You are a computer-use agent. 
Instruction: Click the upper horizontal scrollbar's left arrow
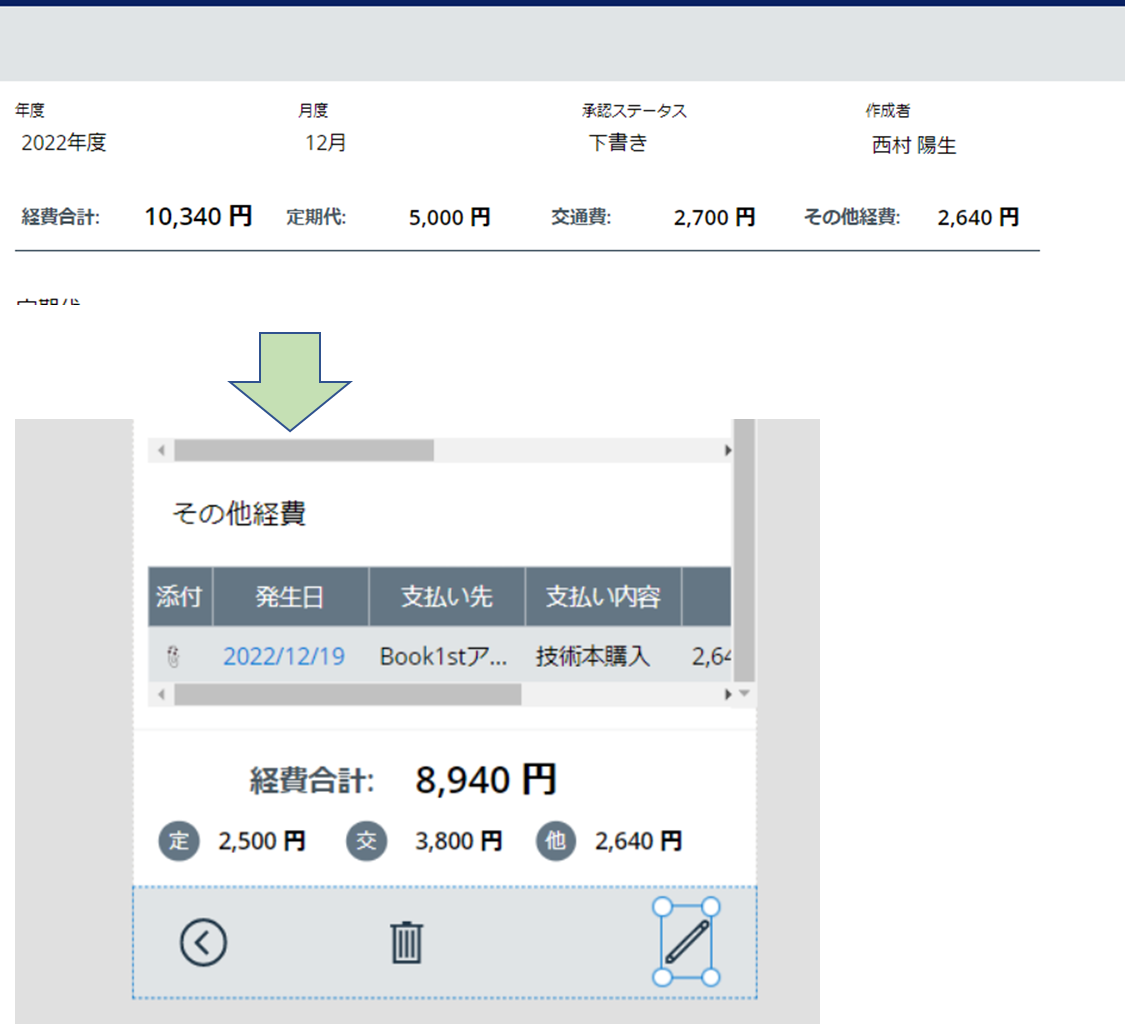click(161, 450)
